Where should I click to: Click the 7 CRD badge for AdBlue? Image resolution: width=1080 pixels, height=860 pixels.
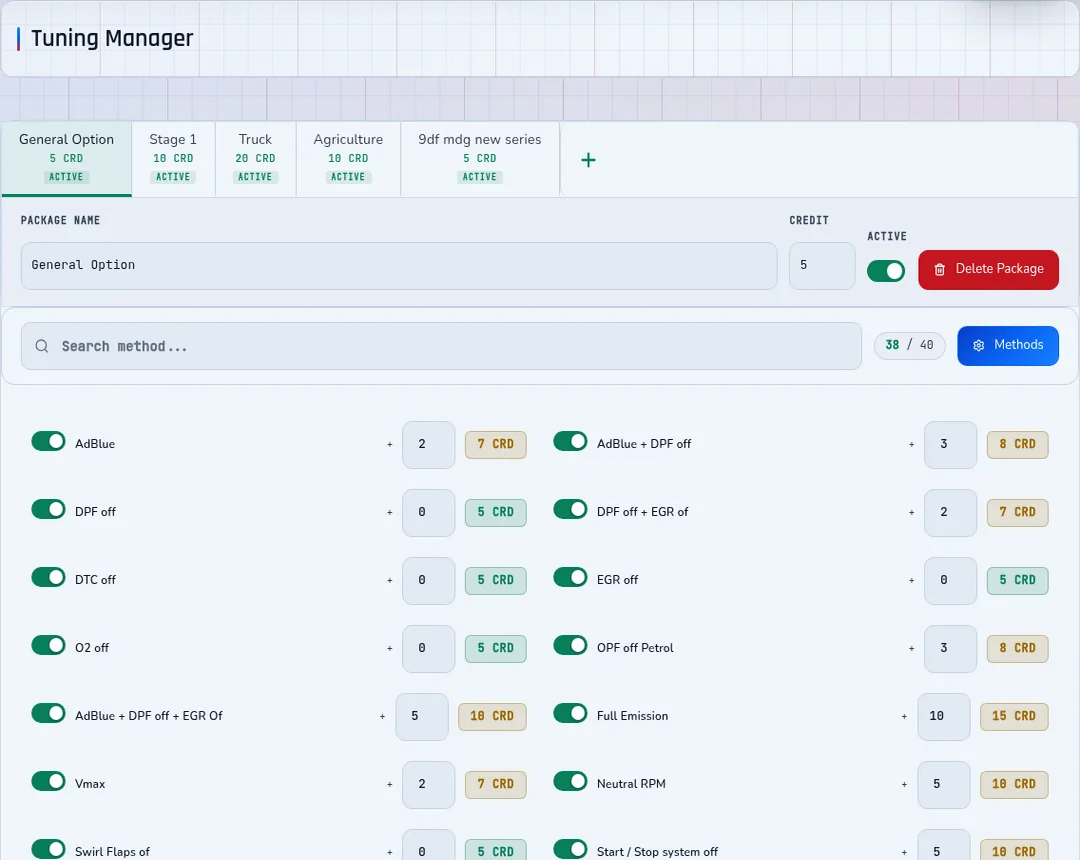pos(496,444)
